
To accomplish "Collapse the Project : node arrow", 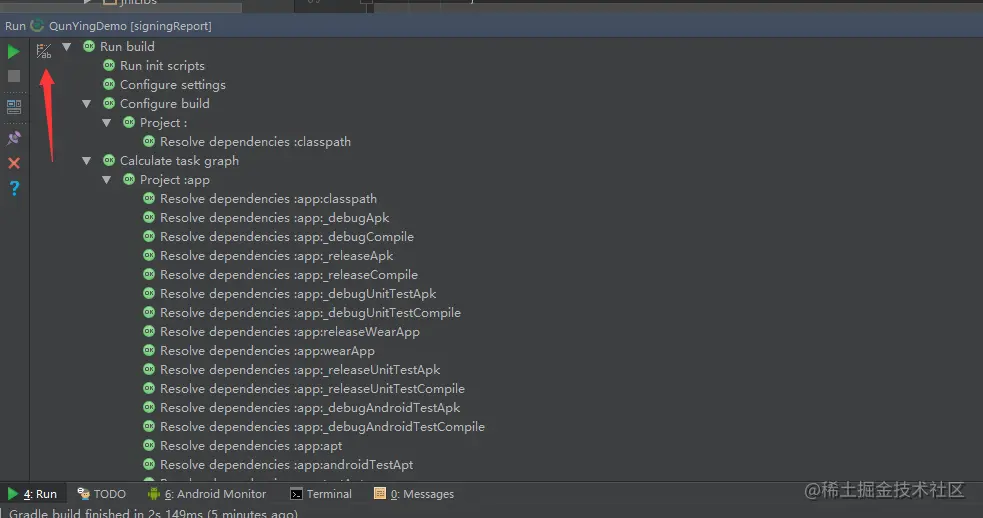I will point(107,123).
